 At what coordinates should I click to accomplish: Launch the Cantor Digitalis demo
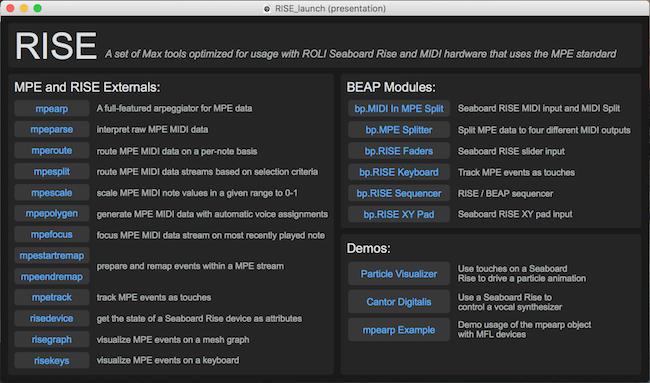coord(399,302)
